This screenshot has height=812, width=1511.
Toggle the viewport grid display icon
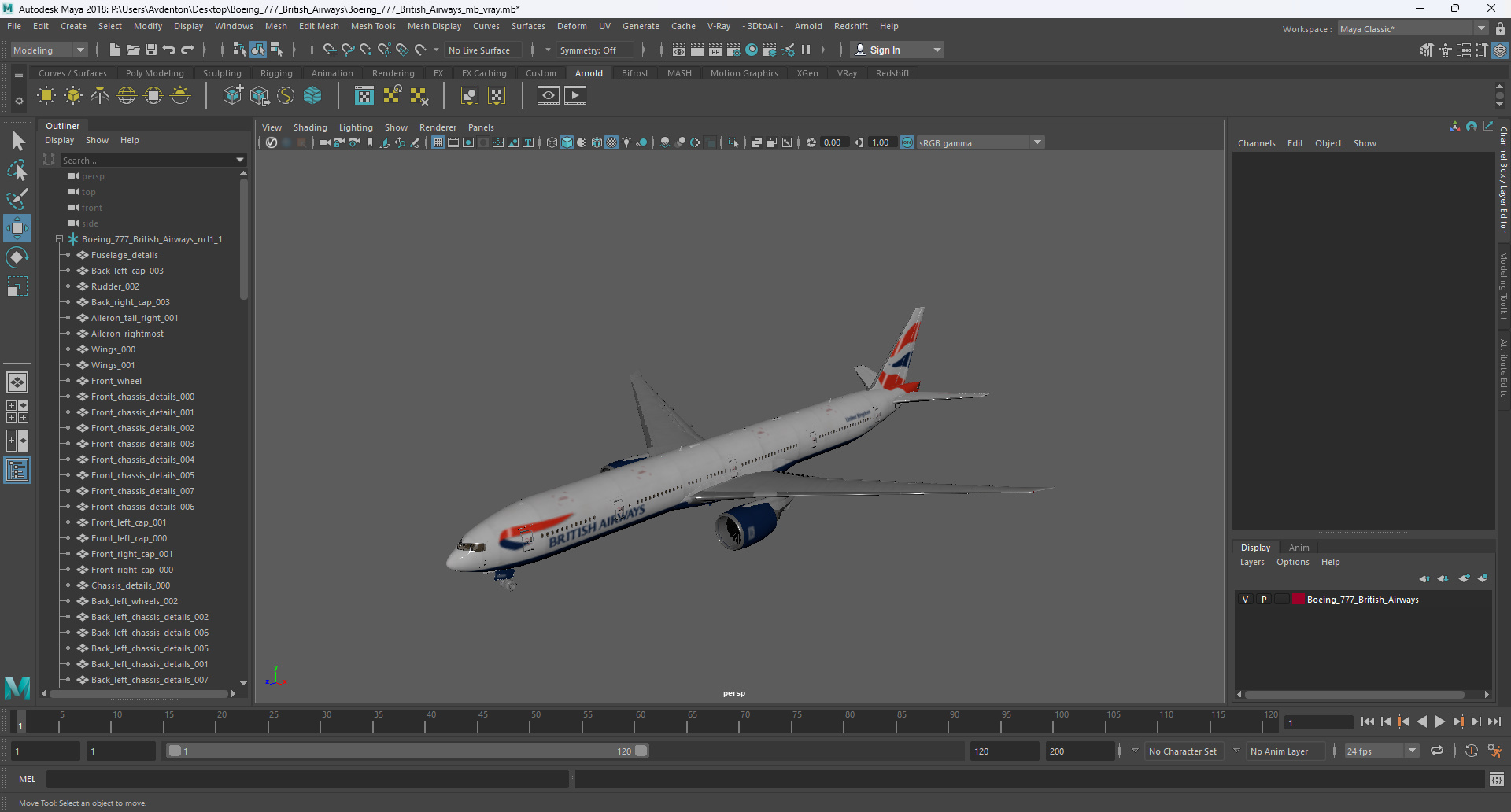(x=438, y=142)
